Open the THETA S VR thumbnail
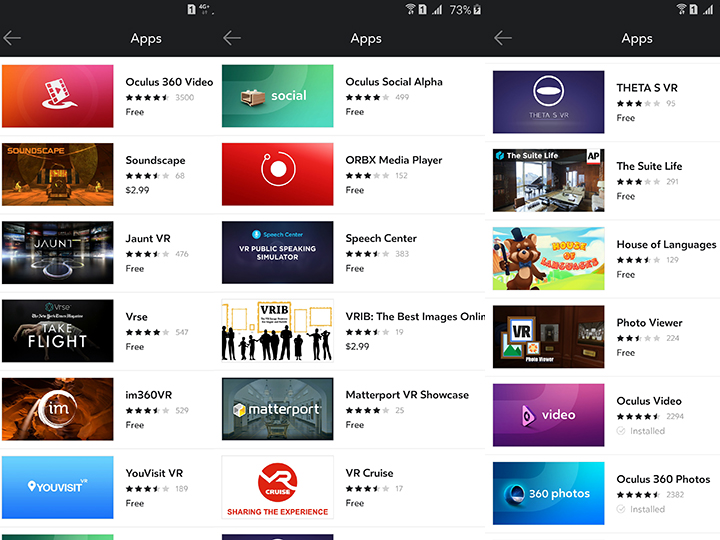 point(548,102)
